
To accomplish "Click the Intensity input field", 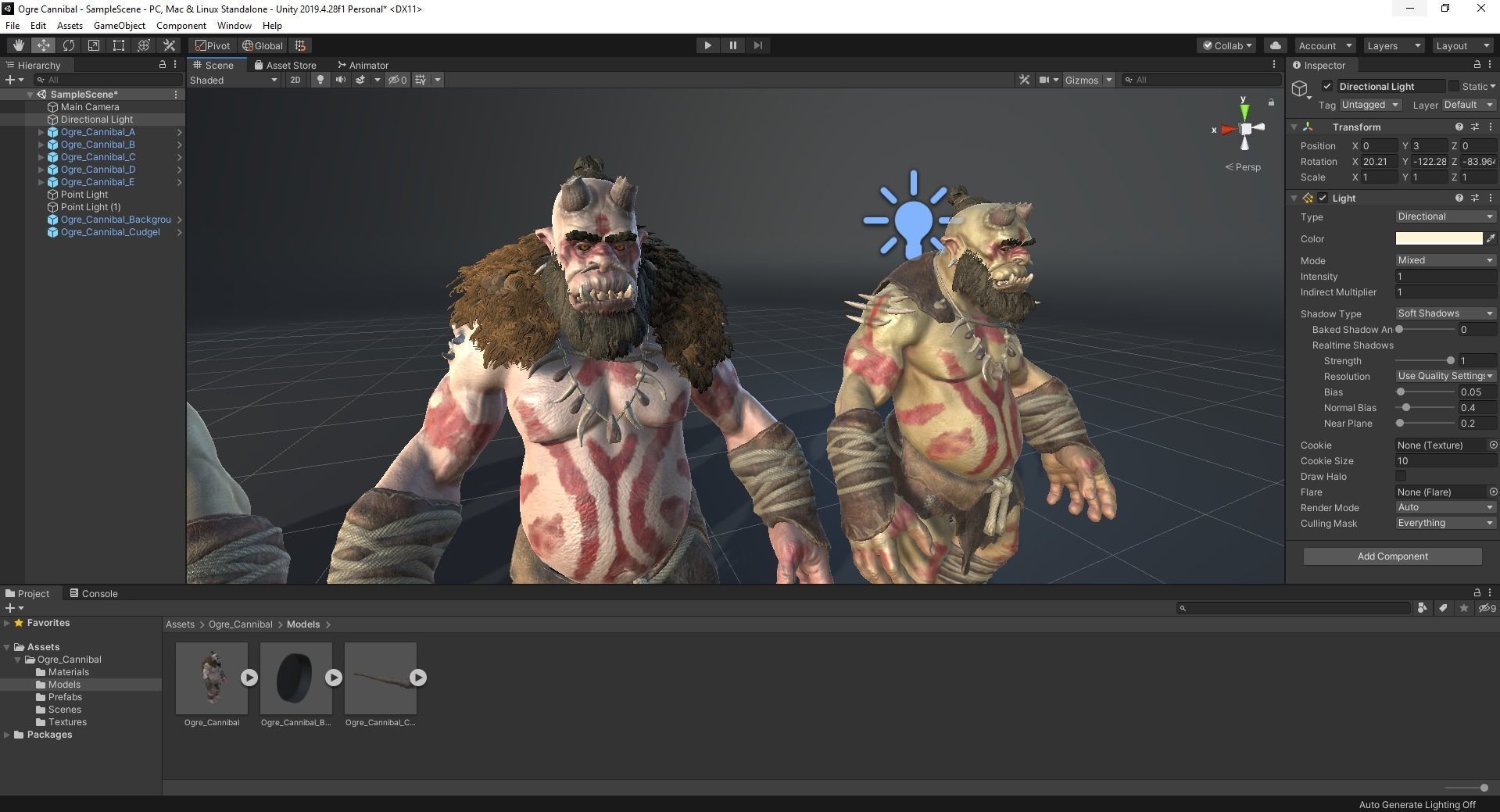I will point(1445,277).
